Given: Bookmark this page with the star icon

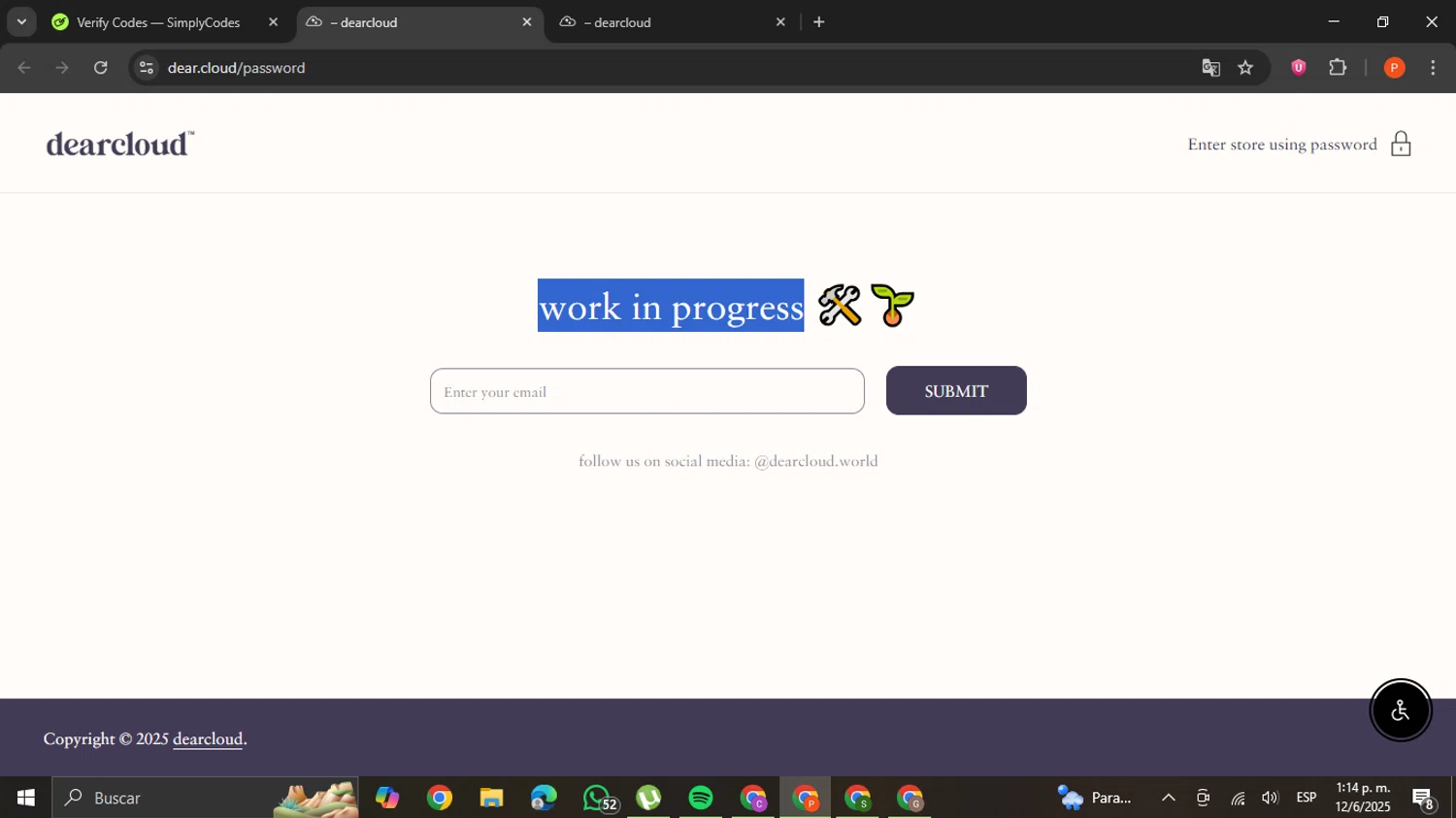Looking at the screenshot, I should tap(1245, 68).
